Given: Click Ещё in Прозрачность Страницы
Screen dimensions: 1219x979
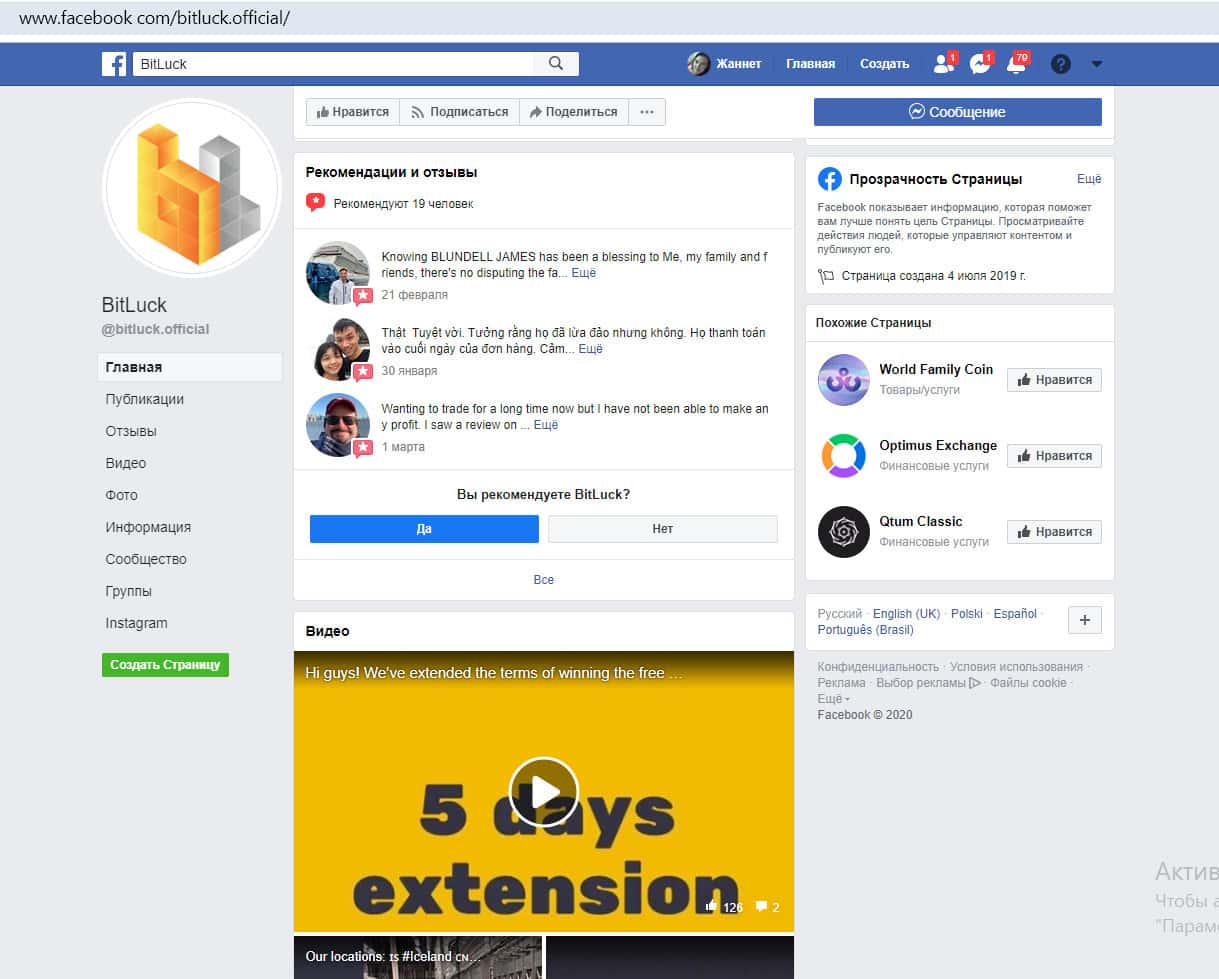Looking at the screenshot, I should coord(1089,179).
